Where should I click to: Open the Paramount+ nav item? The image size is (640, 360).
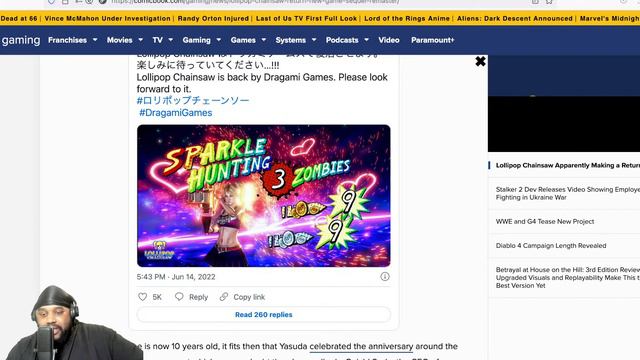(x=433, y=40)
